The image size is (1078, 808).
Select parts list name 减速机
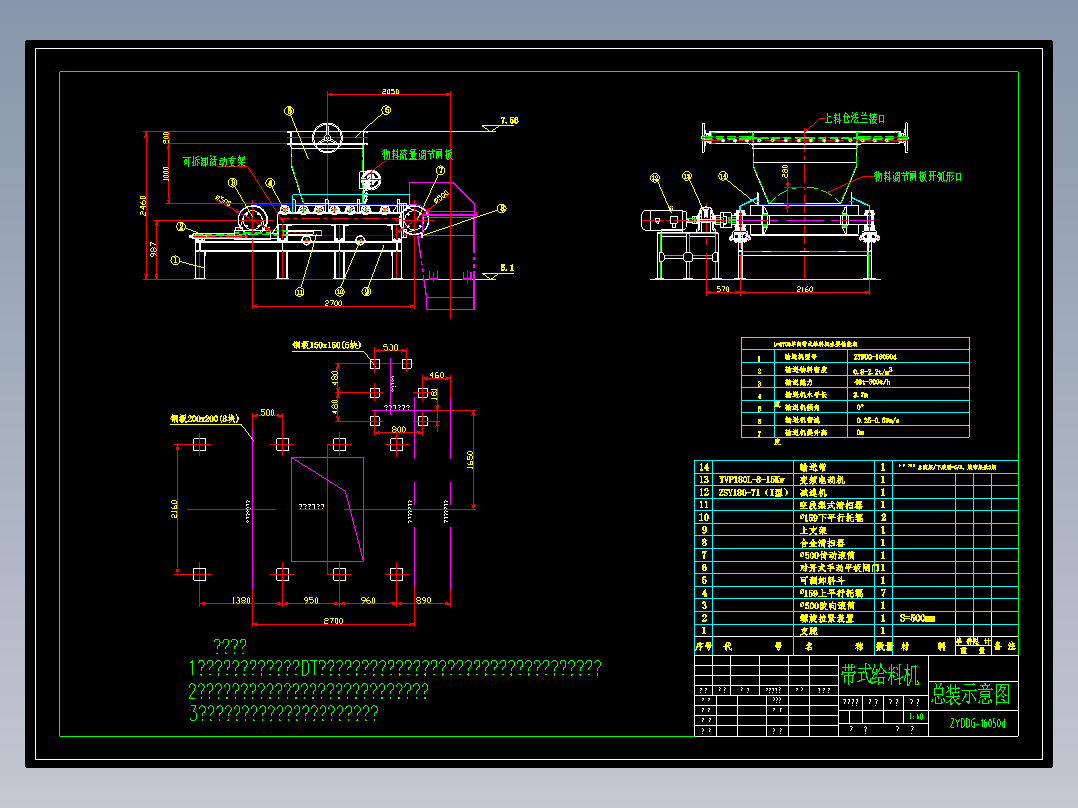coord(813,492)
